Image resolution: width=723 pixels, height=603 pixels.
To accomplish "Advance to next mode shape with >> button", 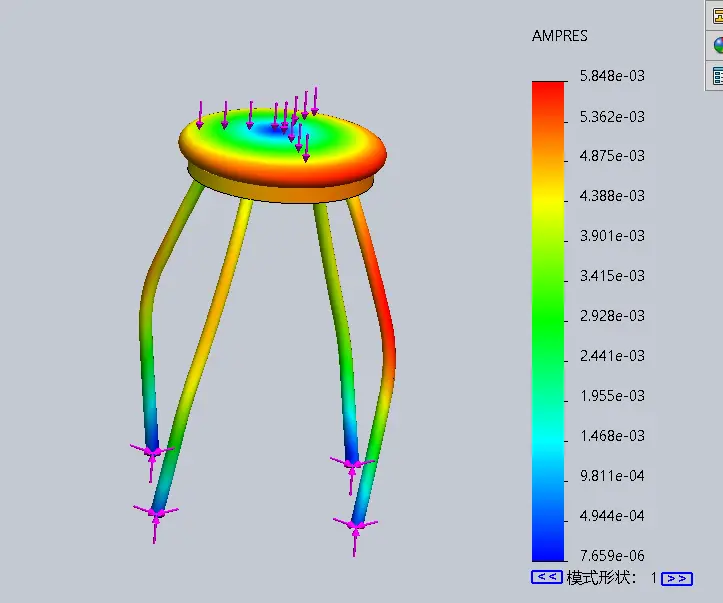I will click(x=677, y=578).
